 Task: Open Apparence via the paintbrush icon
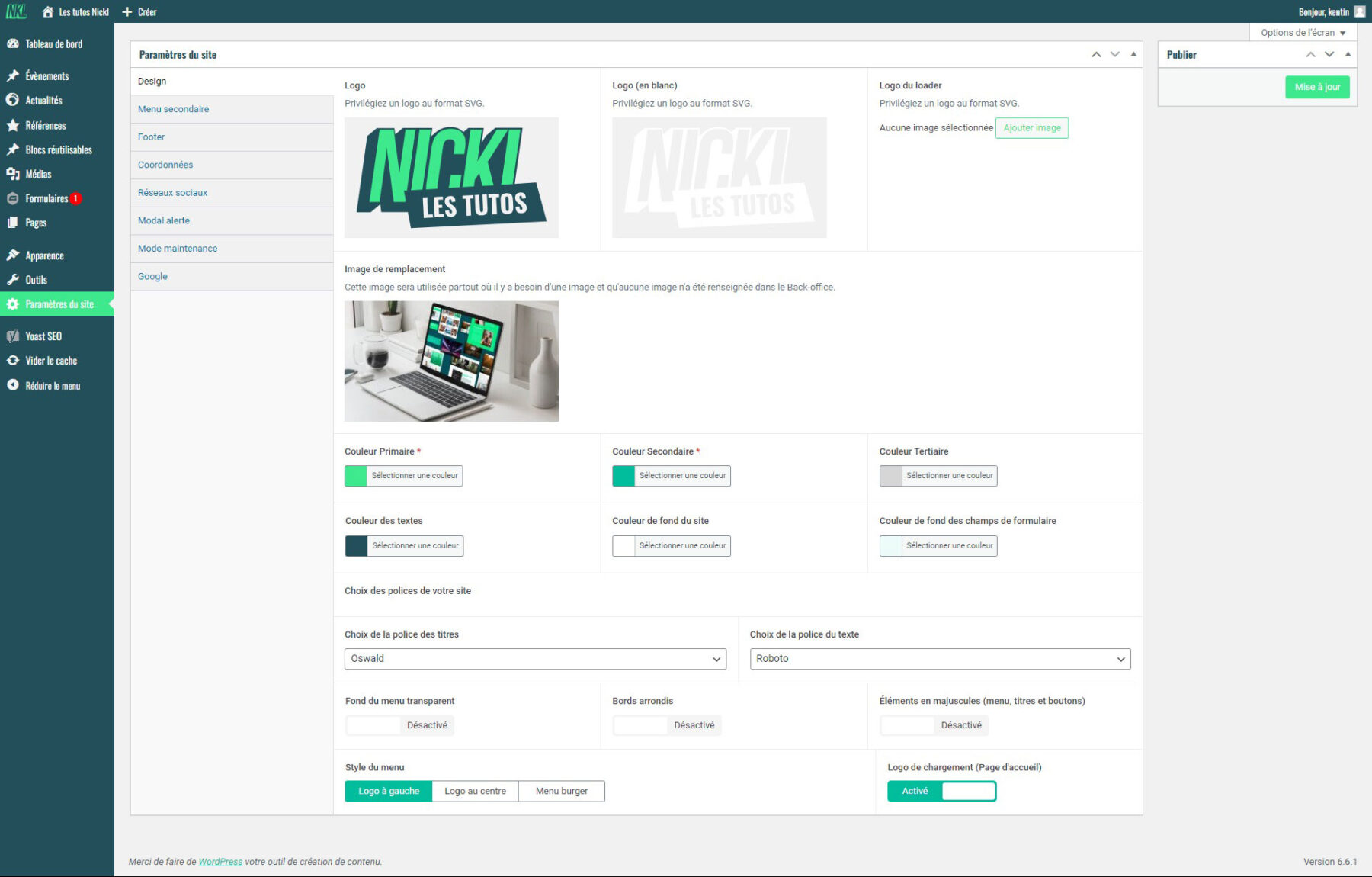pos(13,255)
